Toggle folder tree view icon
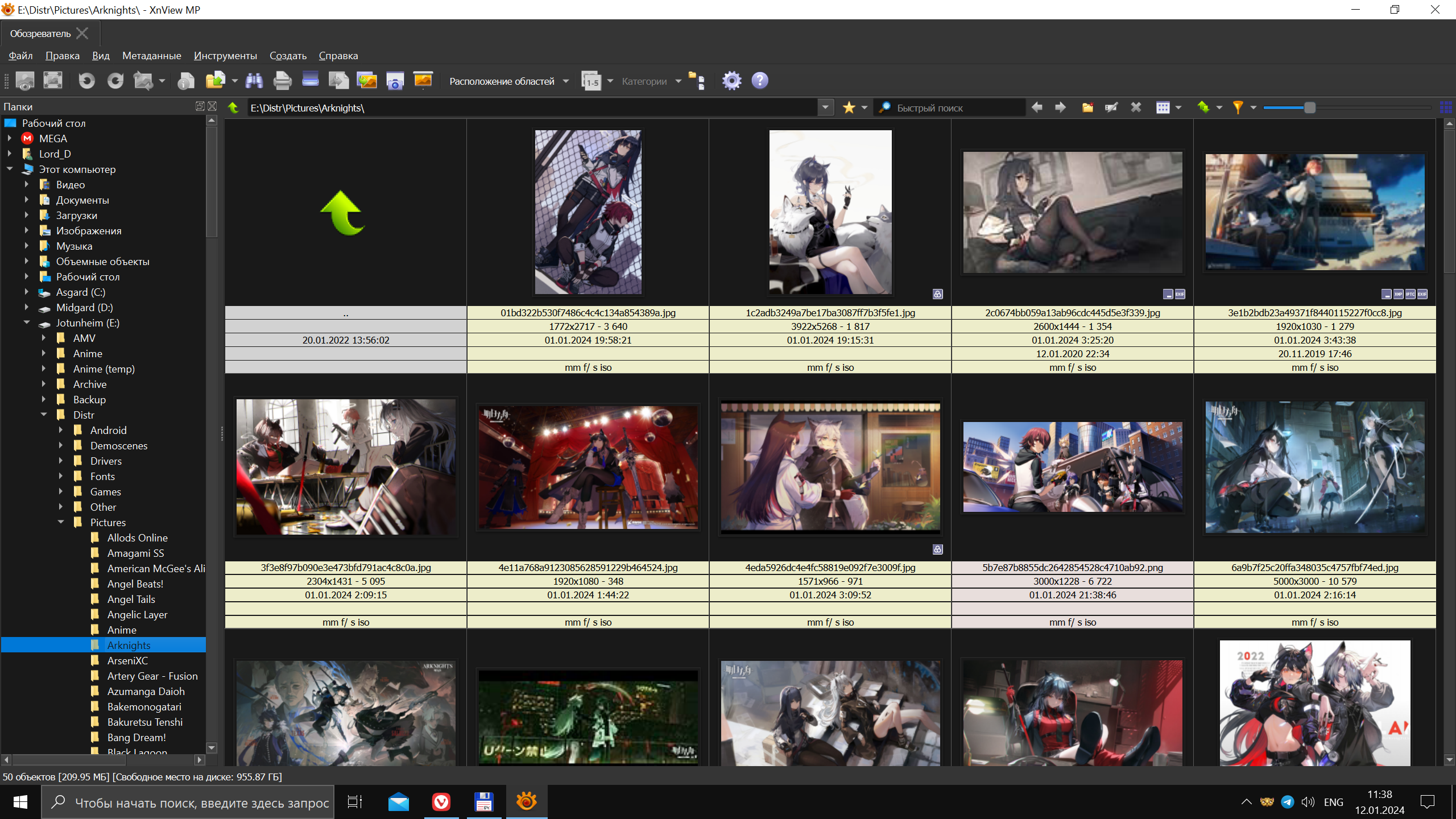Image resolution: width=1456 pixels, height=819 pixels. point(697,81)
